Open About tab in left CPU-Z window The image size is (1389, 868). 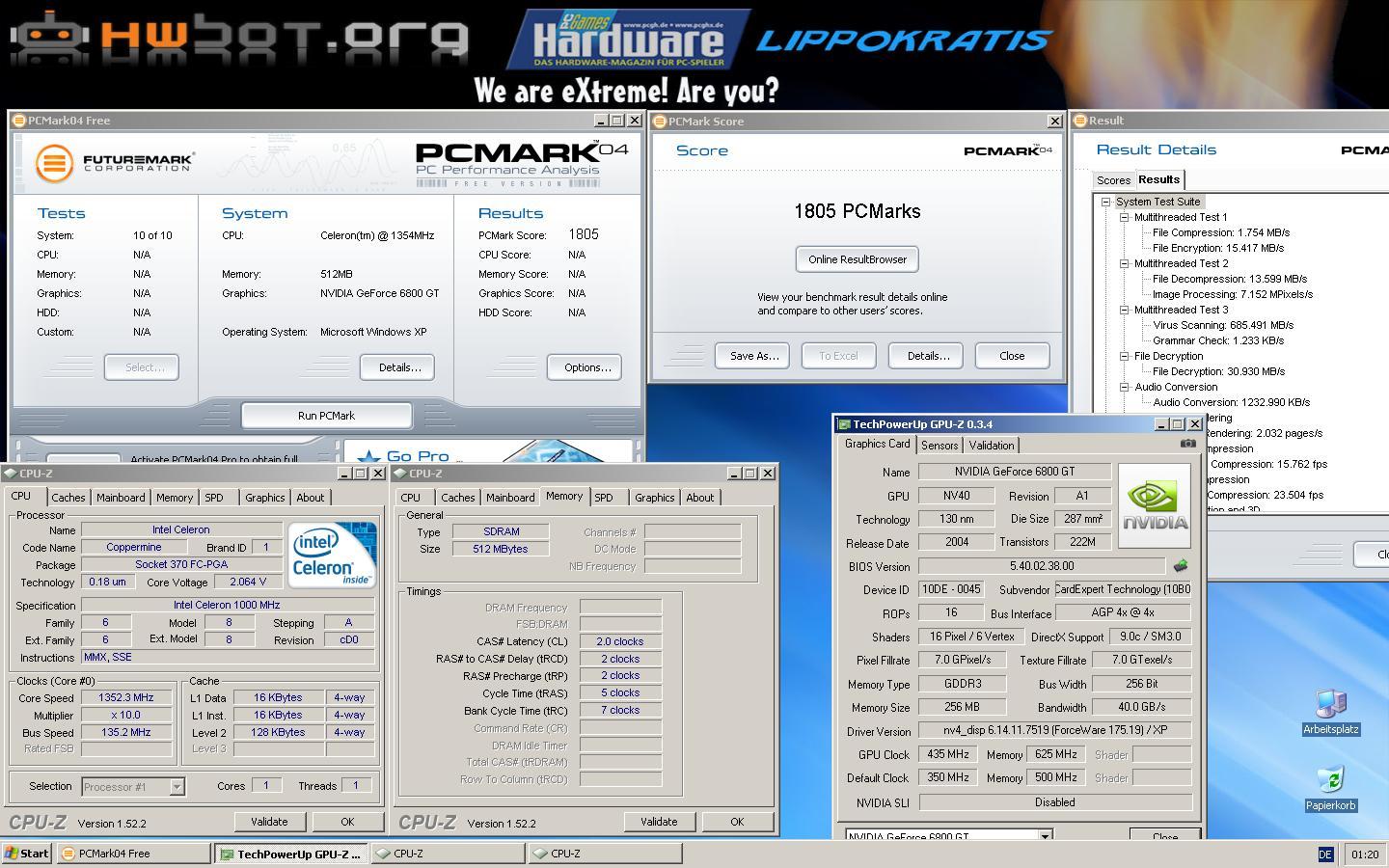coord(311,498)
